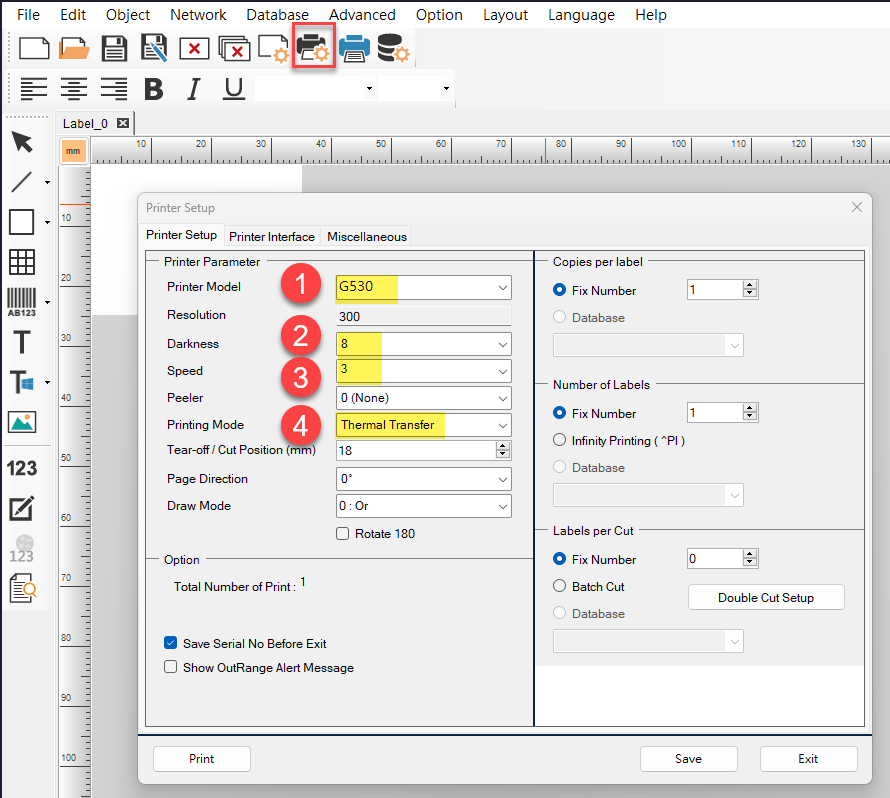Select the Infinity Printing radio button
This screenshot has height=798, width=890.
click(560, 440)
